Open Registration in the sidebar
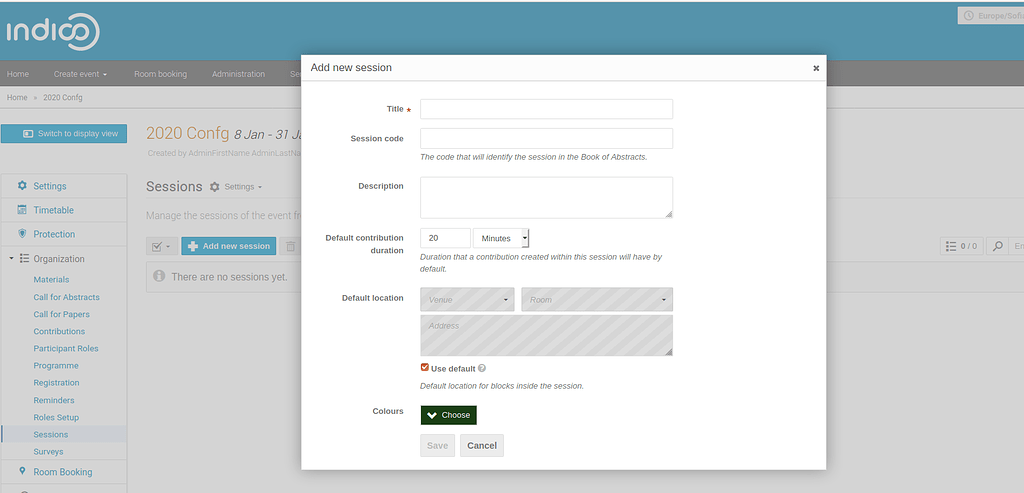This screenshot has height=493, width=1024. click(56, 383)
